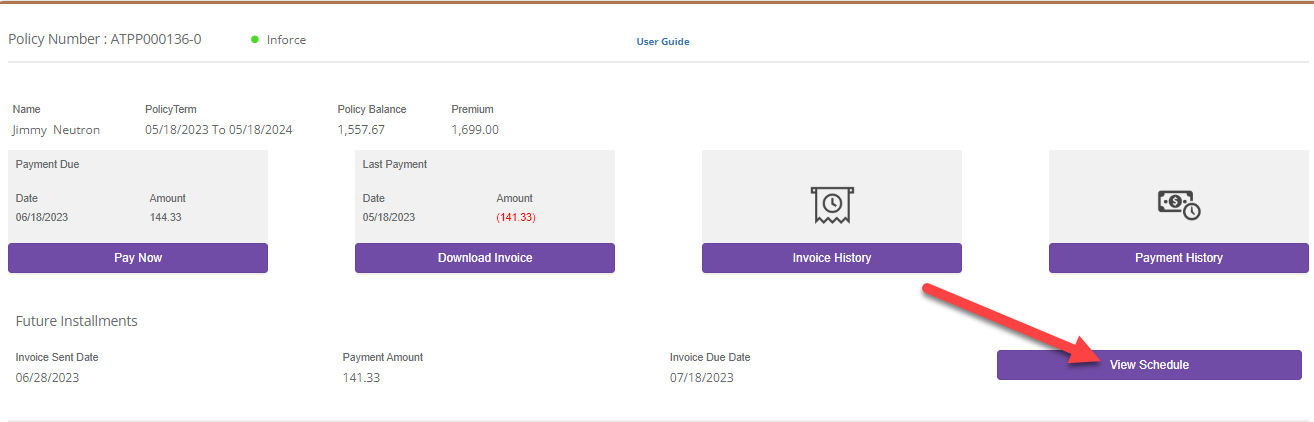
Task: Open the Payment History button
Action: (x=1178, y=258)
